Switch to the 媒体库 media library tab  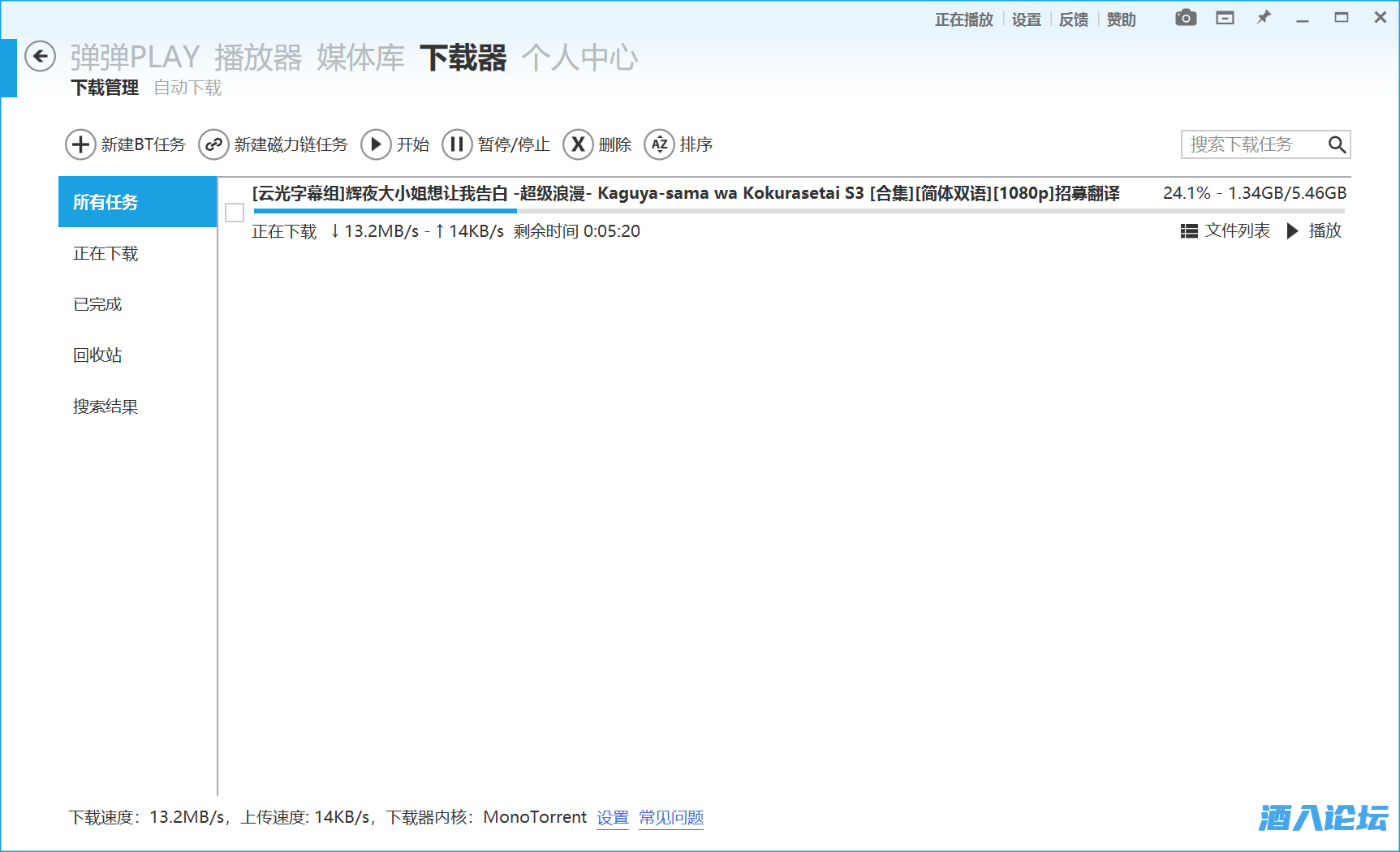360,58
